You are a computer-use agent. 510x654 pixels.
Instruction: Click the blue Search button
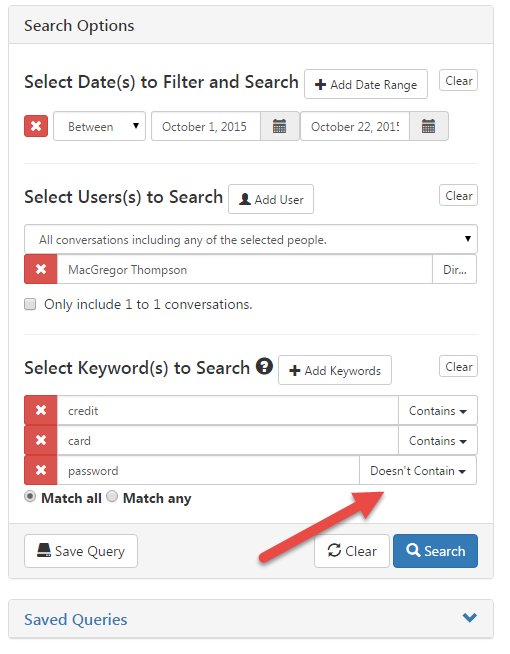pos(435,551)
